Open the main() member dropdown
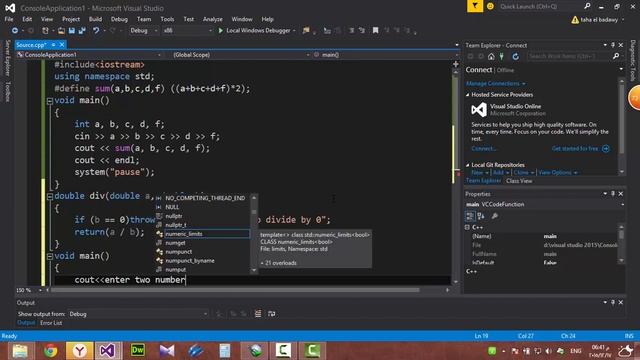Image resolution: width=640 pixels, height=360 pixels. pos(386,55)
